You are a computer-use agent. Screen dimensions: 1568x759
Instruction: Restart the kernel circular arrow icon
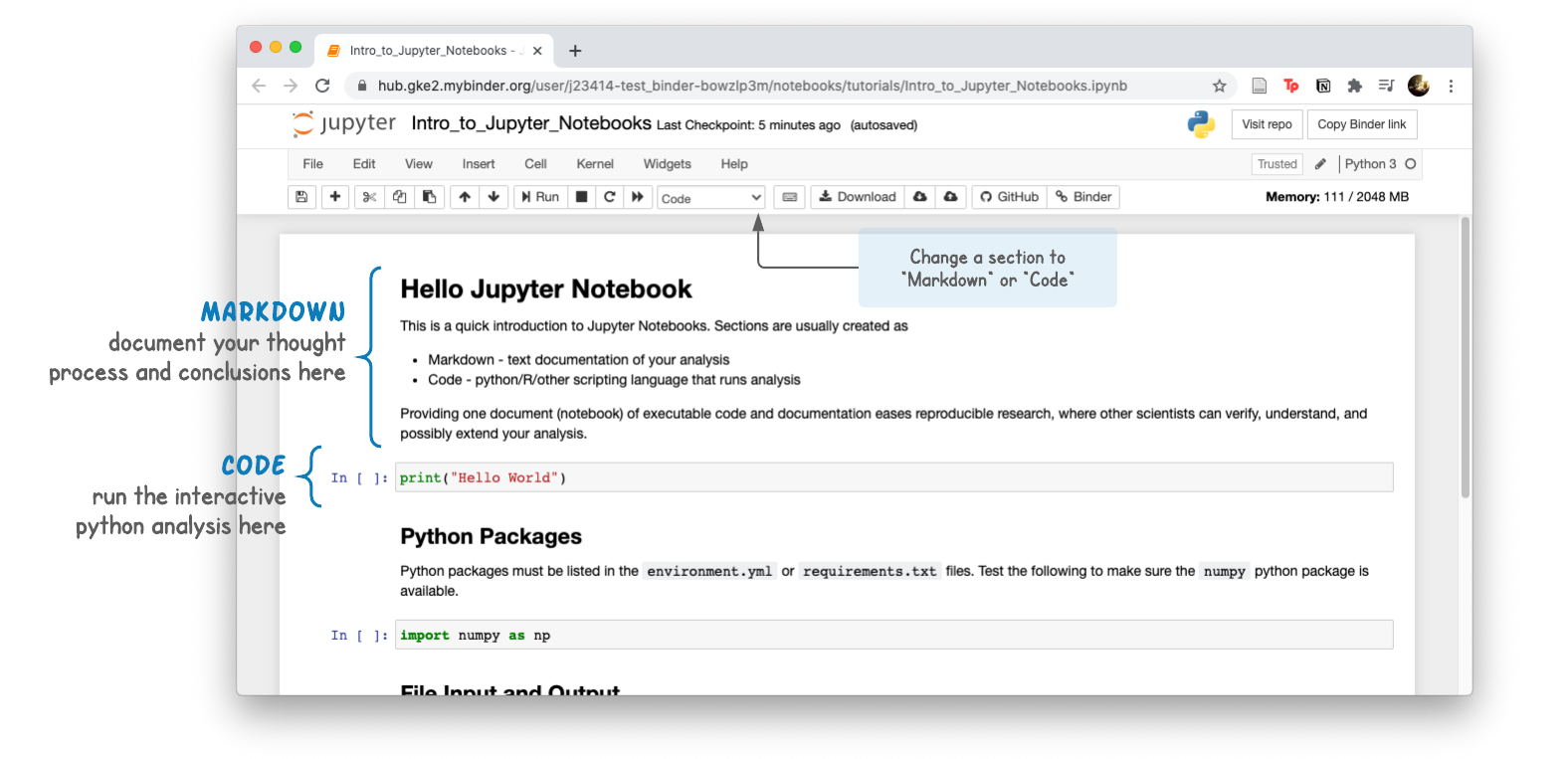610,197
